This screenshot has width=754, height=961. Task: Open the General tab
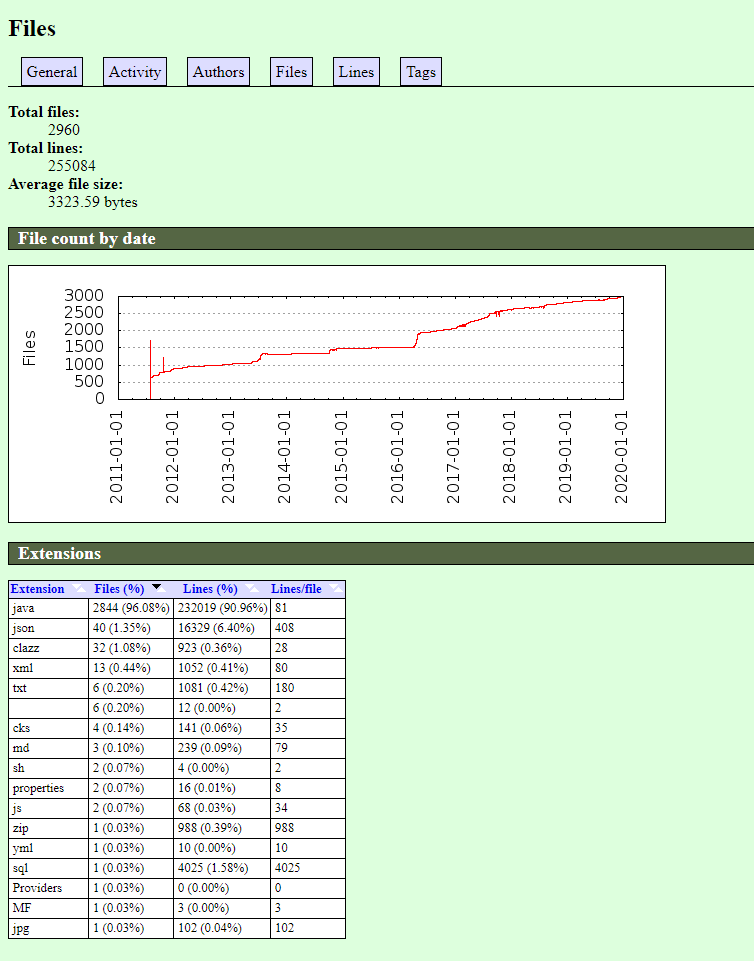[x=52, y=72]
